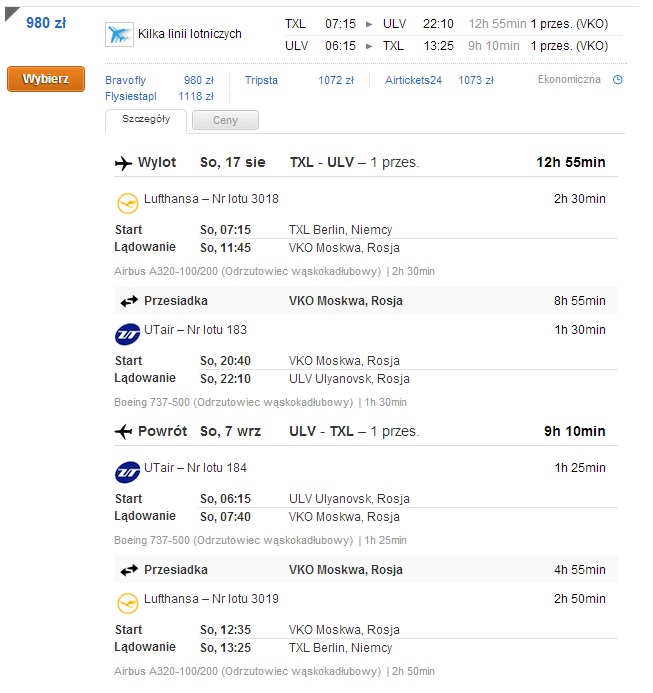Click the Wylot departure airplane icon
The image size is (653, 693).
pos(123,163)
